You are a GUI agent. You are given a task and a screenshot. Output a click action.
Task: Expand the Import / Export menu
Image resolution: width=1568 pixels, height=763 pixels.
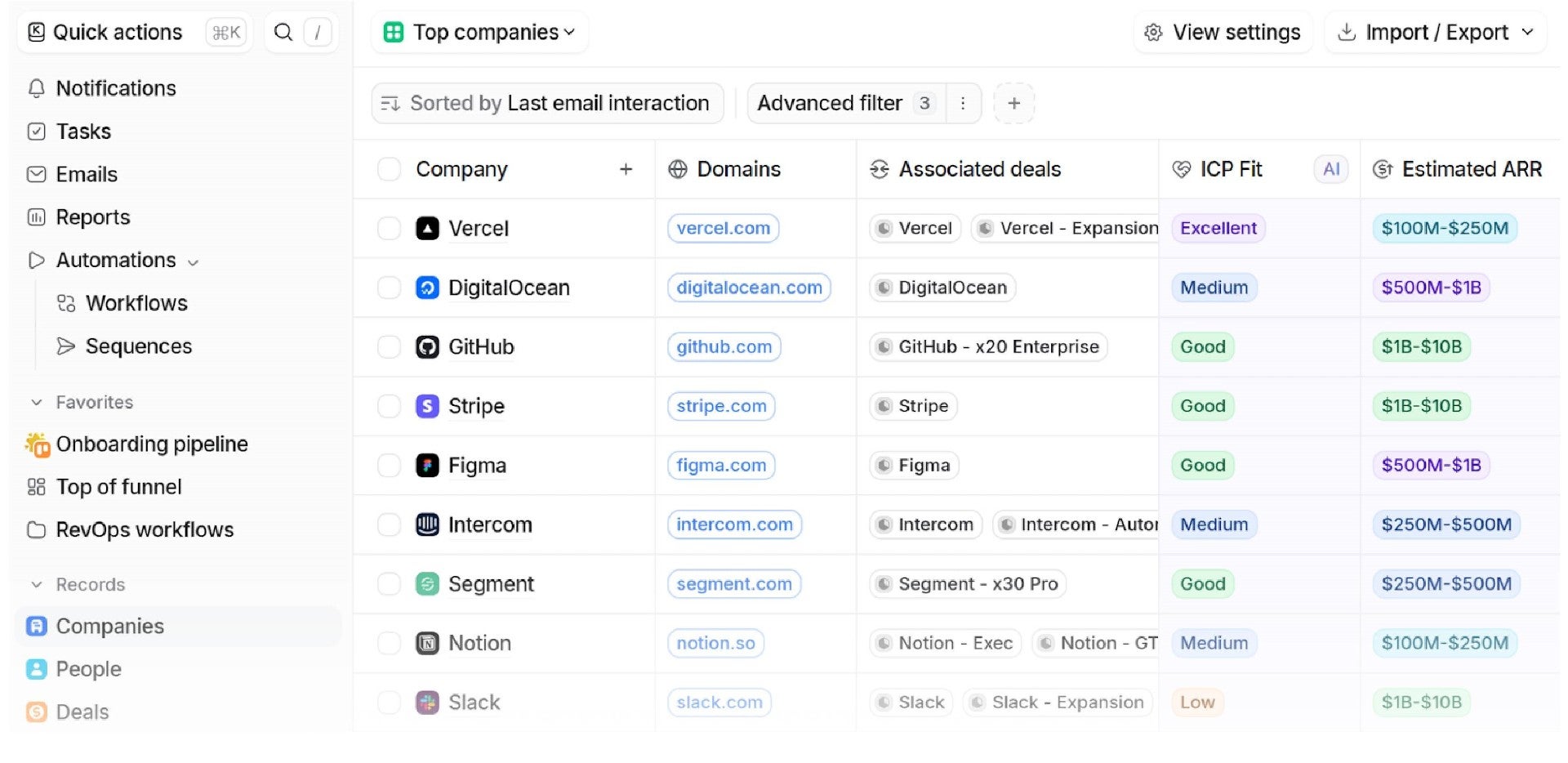click(x=1435, y=33)
